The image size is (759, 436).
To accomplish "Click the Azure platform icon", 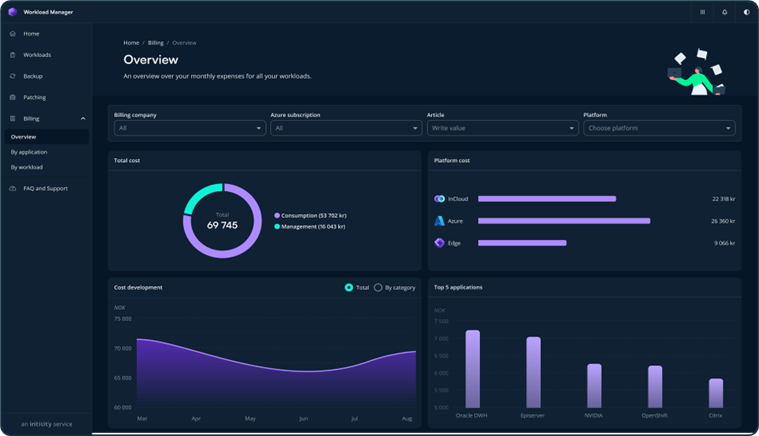I will pos(439,221).
